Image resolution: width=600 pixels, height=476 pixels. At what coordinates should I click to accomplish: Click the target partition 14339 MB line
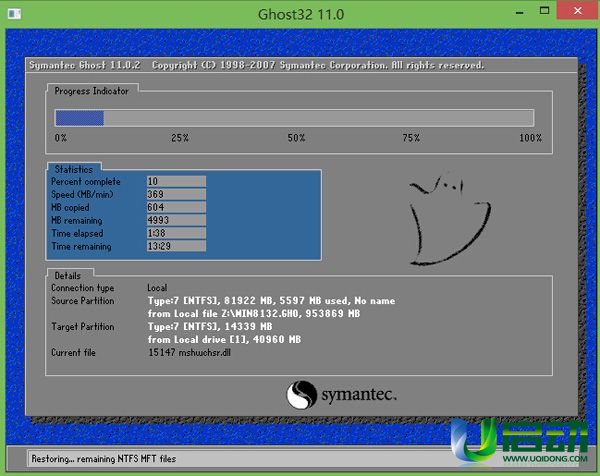210,327
